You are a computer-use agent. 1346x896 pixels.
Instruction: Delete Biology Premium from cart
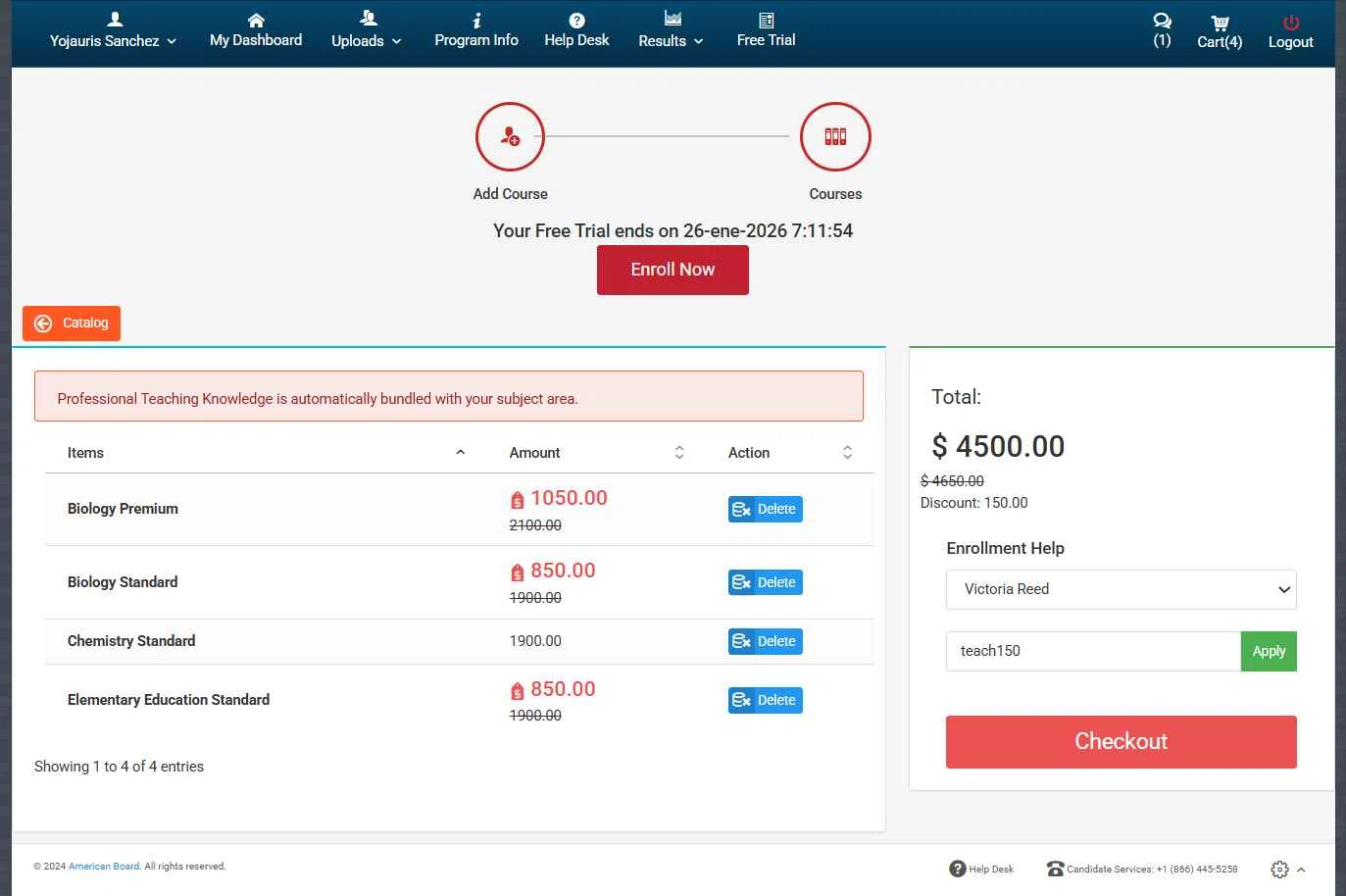coord(765,509)
